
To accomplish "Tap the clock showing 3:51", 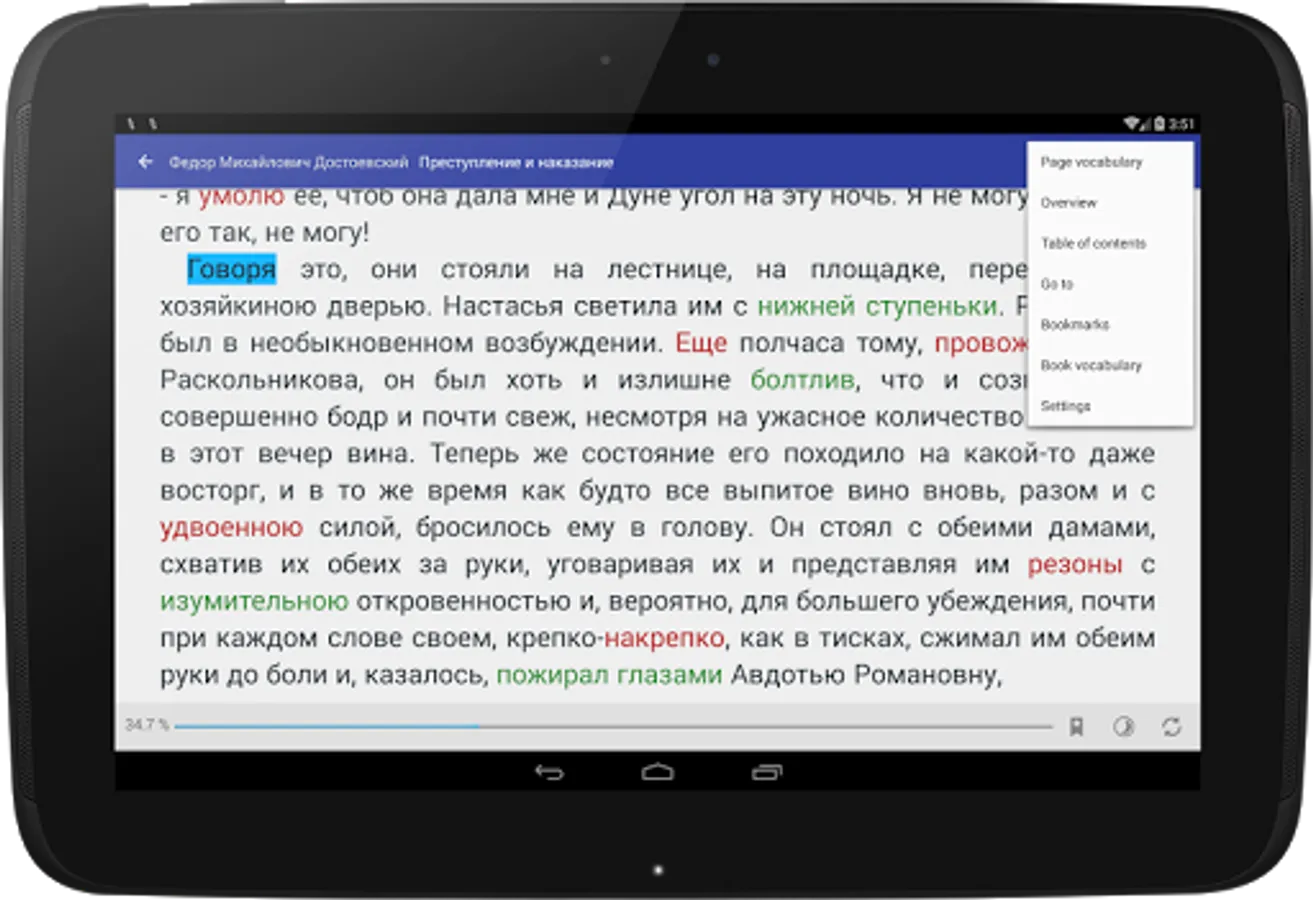I will point(1182,124).
